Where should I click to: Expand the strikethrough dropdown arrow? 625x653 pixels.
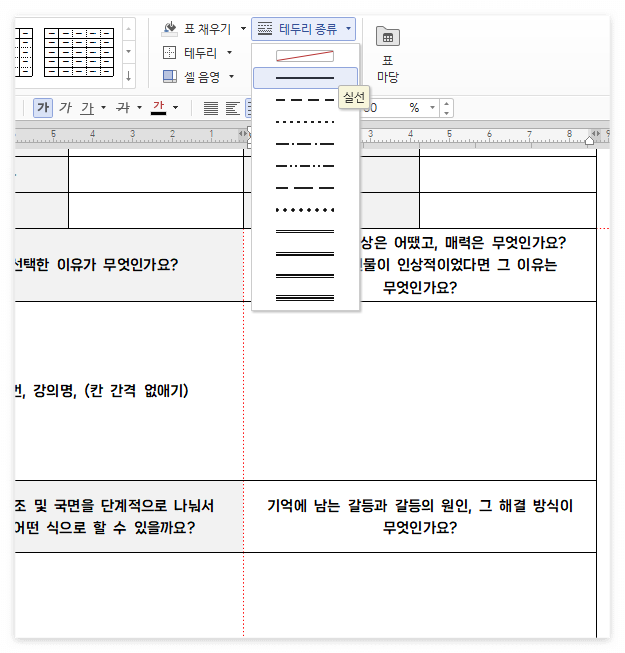(x=139, y=108)
